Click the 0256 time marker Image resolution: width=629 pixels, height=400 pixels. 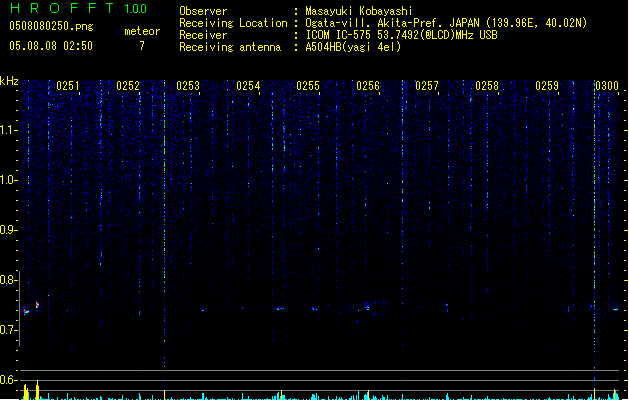coord(368,86)
